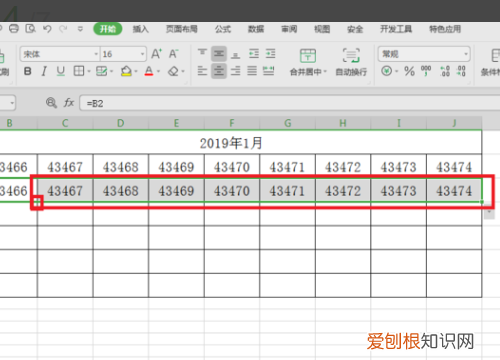Open the 插入 ribbon tab
Screen dimensions: 500x360
point(141,29)
